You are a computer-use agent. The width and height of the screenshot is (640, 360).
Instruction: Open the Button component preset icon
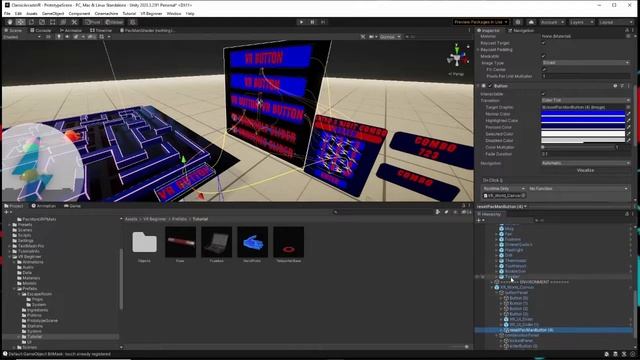point(622,86)
